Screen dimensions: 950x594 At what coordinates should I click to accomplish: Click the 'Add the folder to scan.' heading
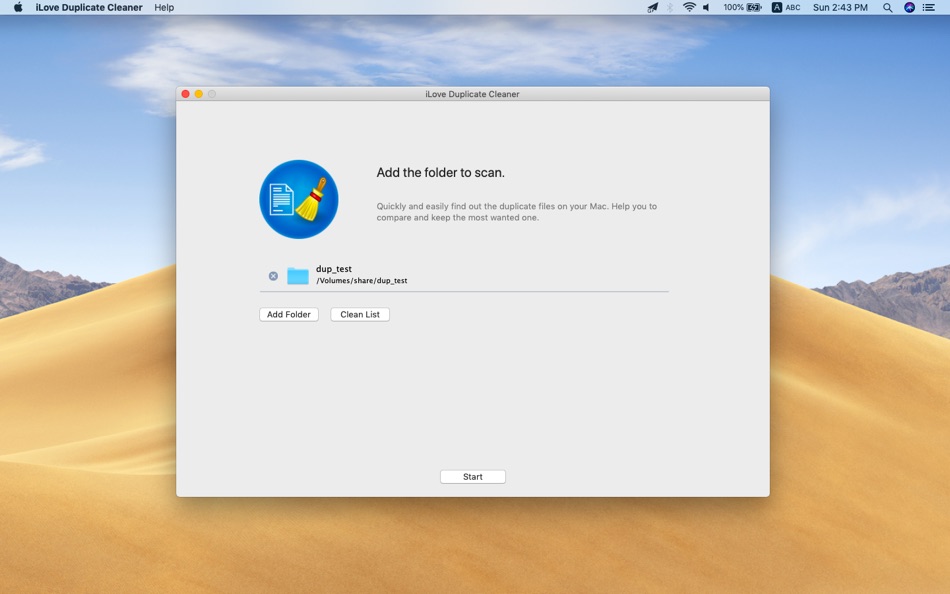tap(440, 173)
